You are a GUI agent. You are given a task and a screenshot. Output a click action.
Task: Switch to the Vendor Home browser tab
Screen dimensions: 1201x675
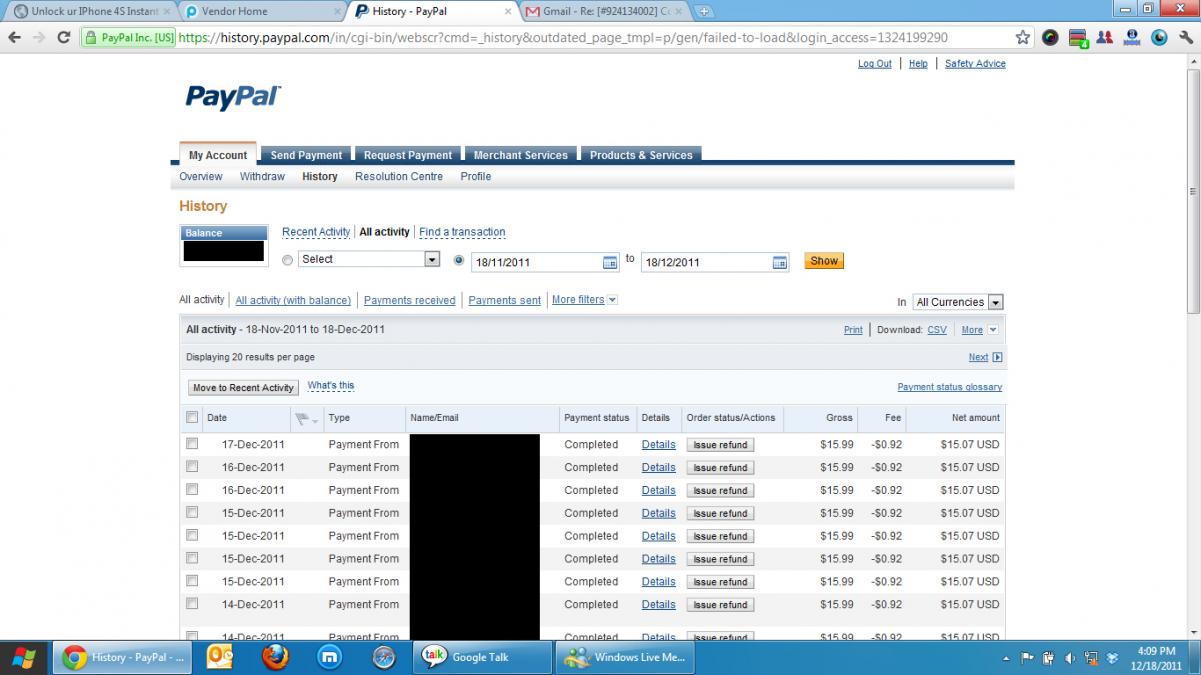[260, 12]
